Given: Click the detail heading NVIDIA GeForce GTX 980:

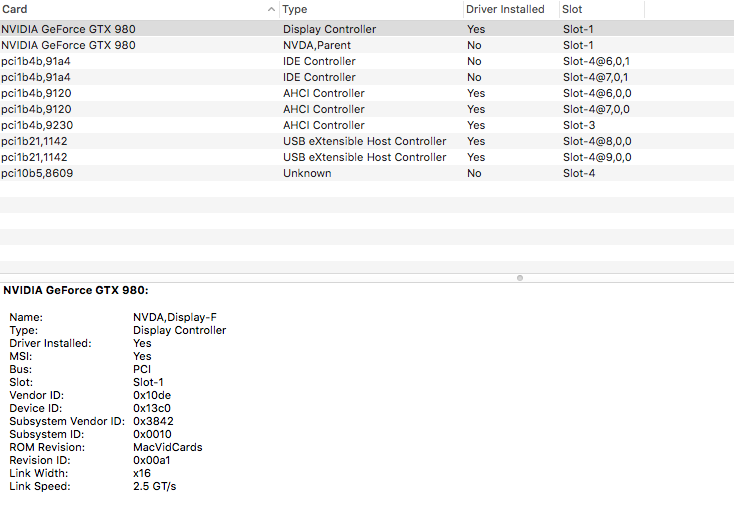Looking at the screenshot, I should point(76,290).
